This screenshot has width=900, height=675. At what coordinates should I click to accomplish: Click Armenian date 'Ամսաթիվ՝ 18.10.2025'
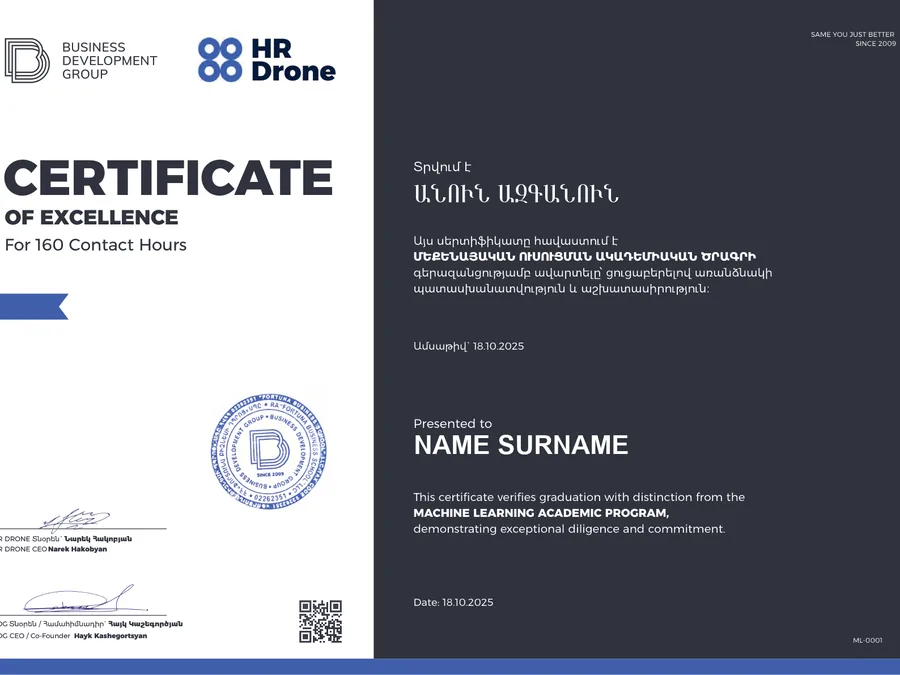click(x=468, y=346)
